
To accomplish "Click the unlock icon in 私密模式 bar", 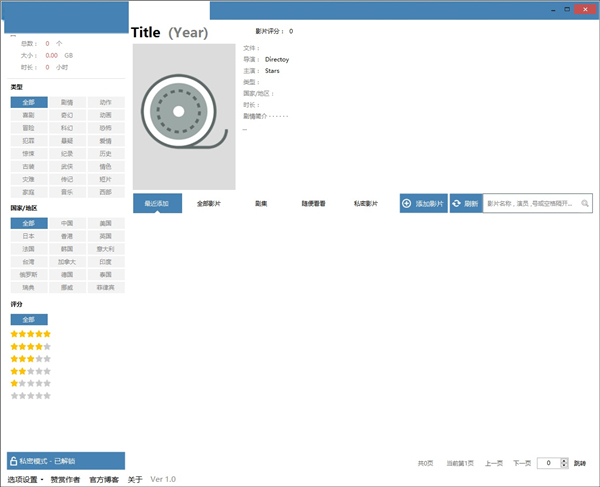I will (13, 461).
